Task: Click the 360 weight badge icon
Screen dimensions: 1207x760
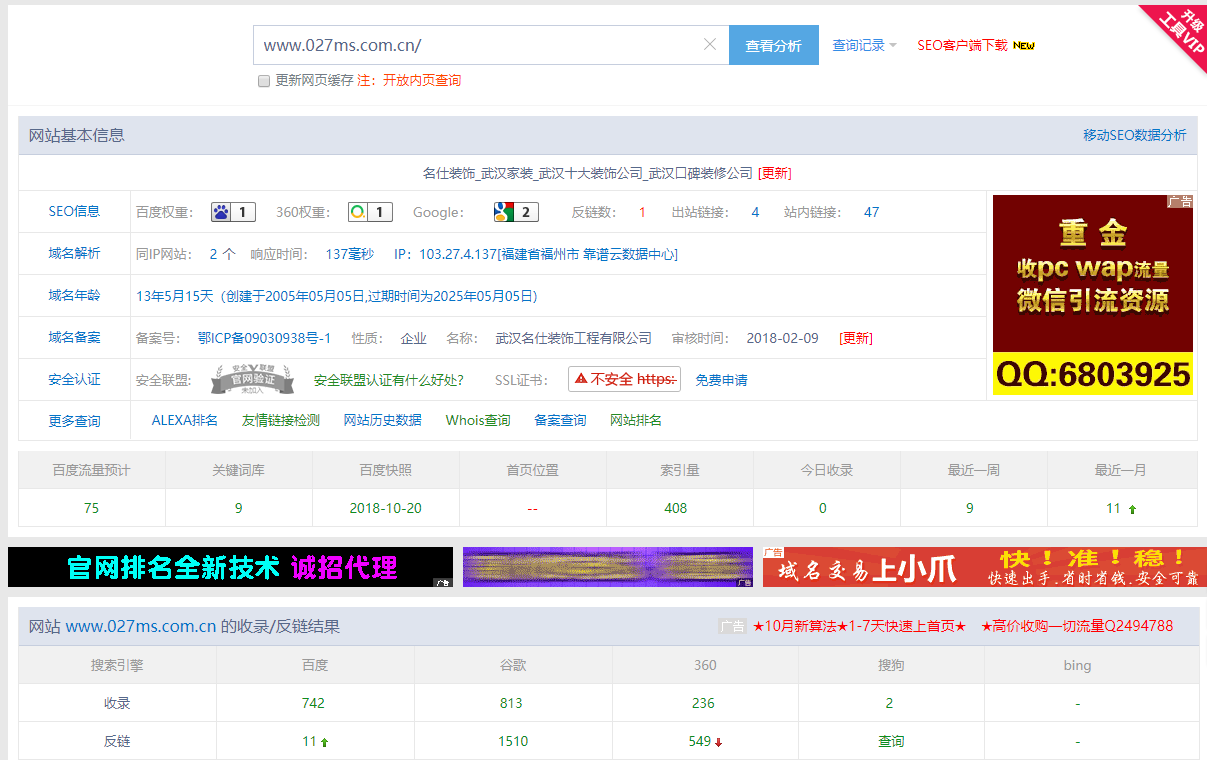Action: tap(358, 212)
